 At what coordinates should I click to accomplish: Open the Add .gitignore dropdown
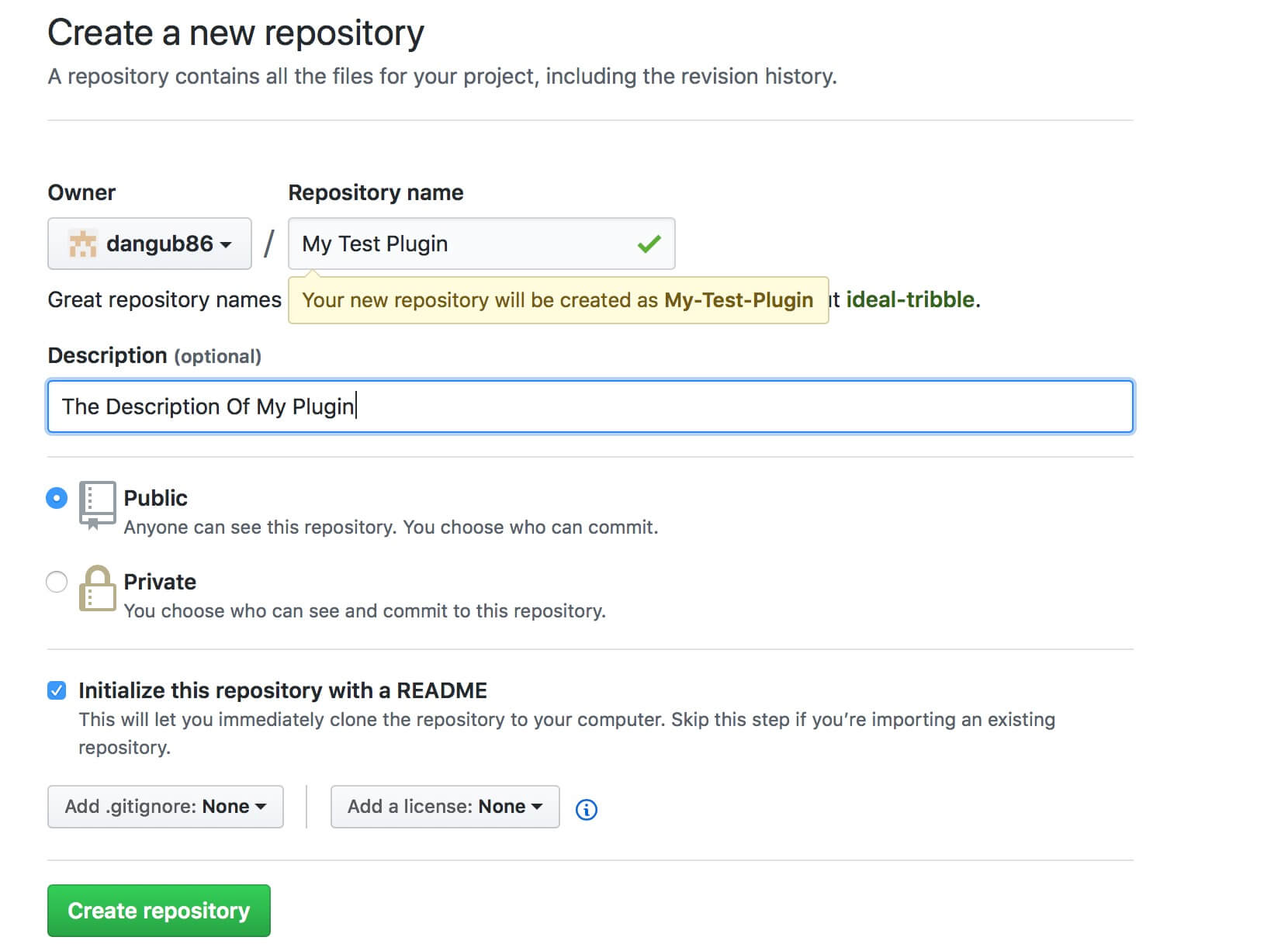pos(165,807)
